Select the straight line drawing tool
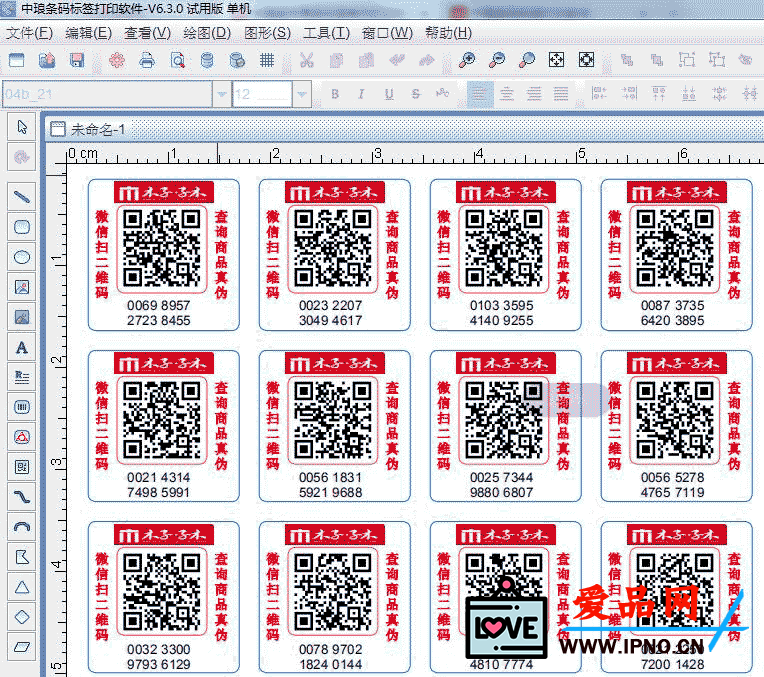 coord(22,197)
